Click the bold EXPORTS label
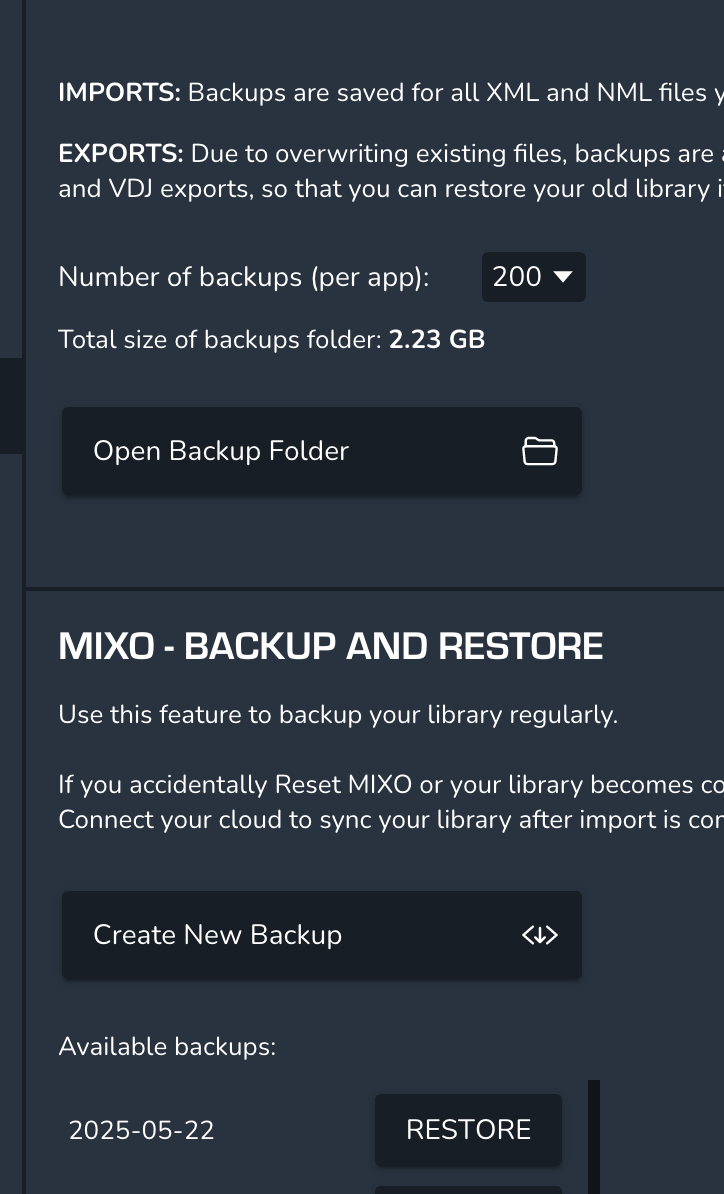The image size is (724, 1194). 121,154
